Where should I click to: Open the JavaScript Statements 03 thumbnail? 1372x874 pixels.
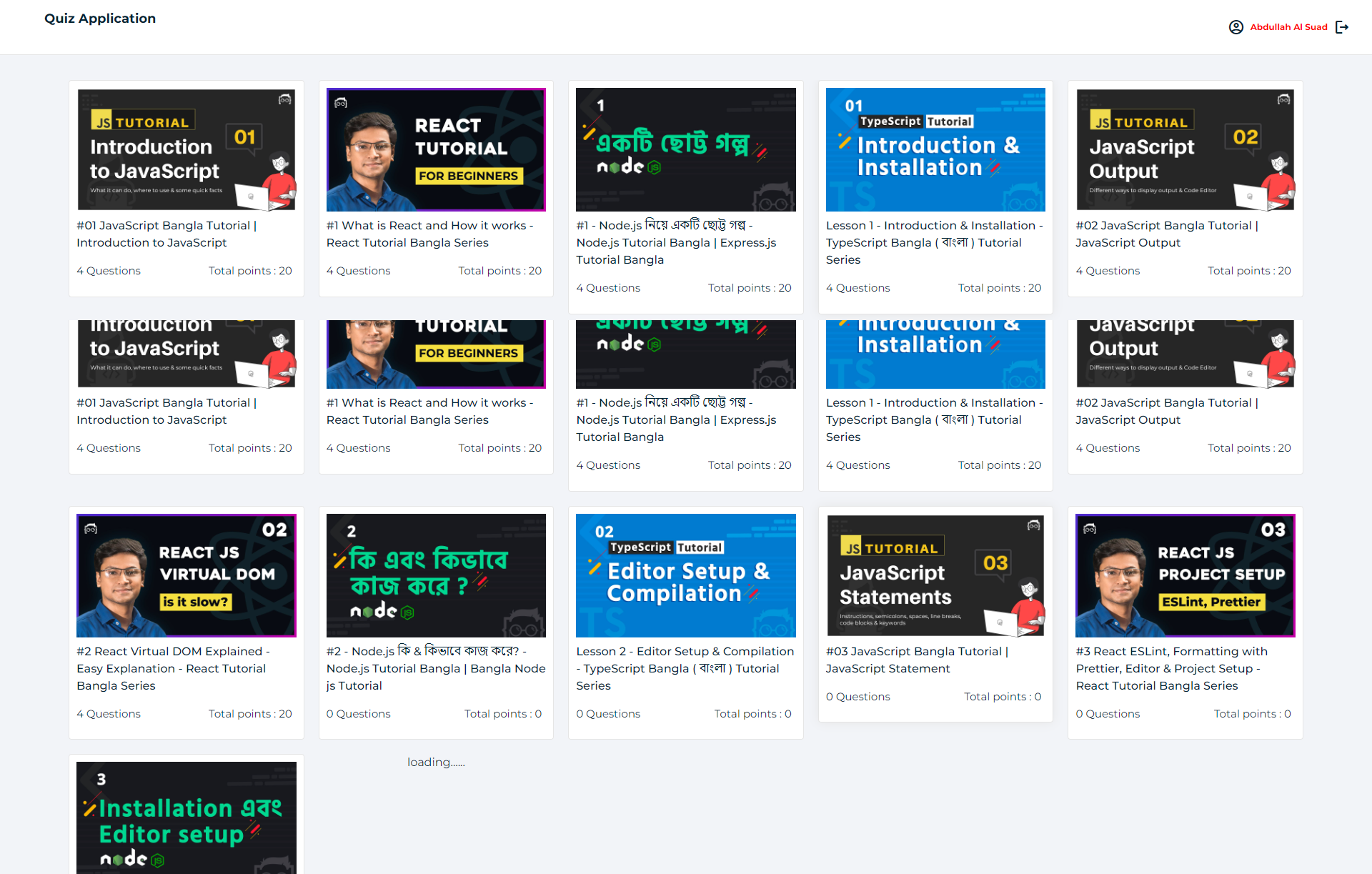click(x=935, y=575)
